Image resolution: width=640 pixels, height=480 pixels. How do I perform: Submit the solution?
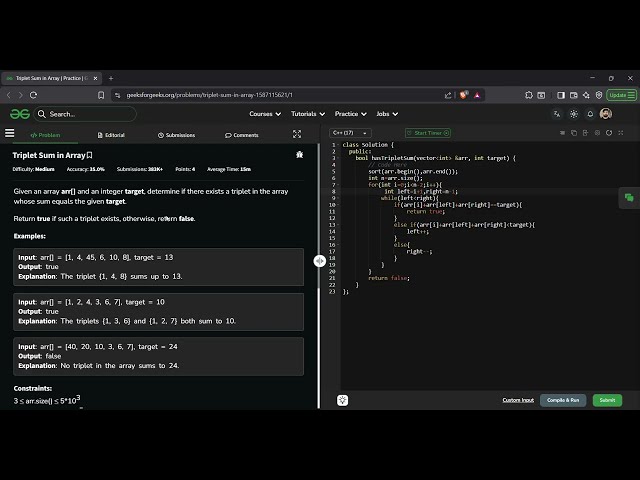tap(607, 400)
